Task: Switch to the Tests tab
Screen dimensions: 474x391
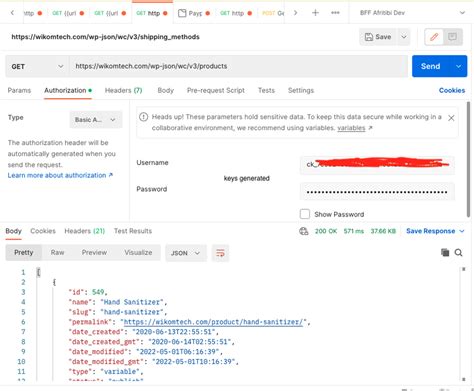Action: 266,90
